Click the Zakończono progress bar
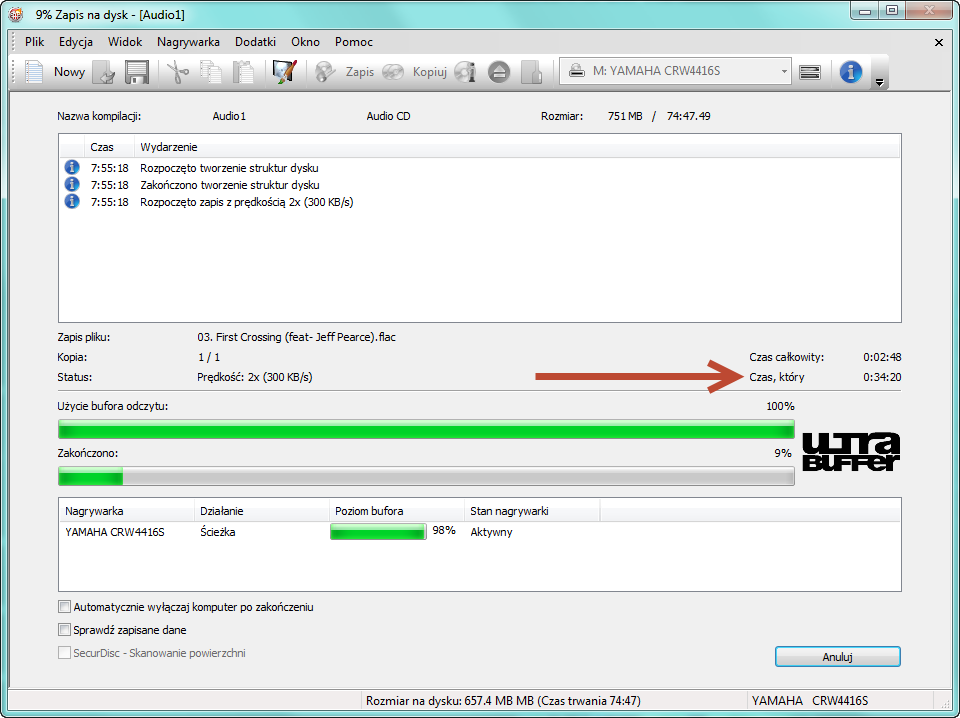960x718 pixels. (x=426, y=476)
